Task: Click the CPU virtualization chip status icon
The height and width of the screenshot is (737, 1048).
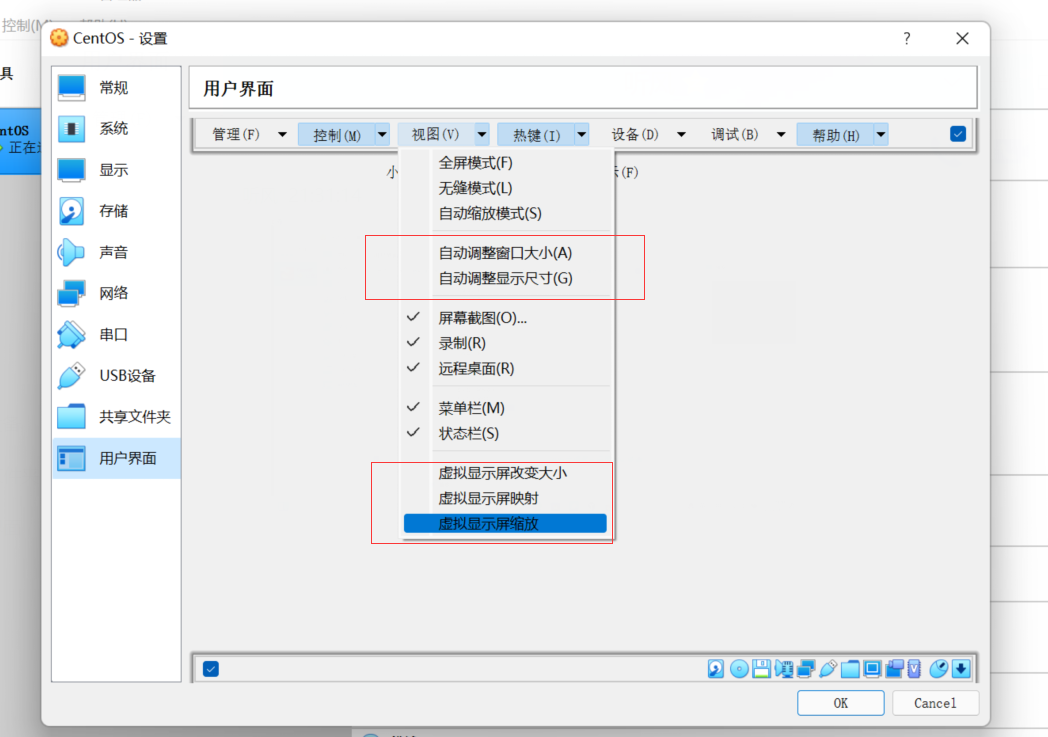Action: pos(914,669)
